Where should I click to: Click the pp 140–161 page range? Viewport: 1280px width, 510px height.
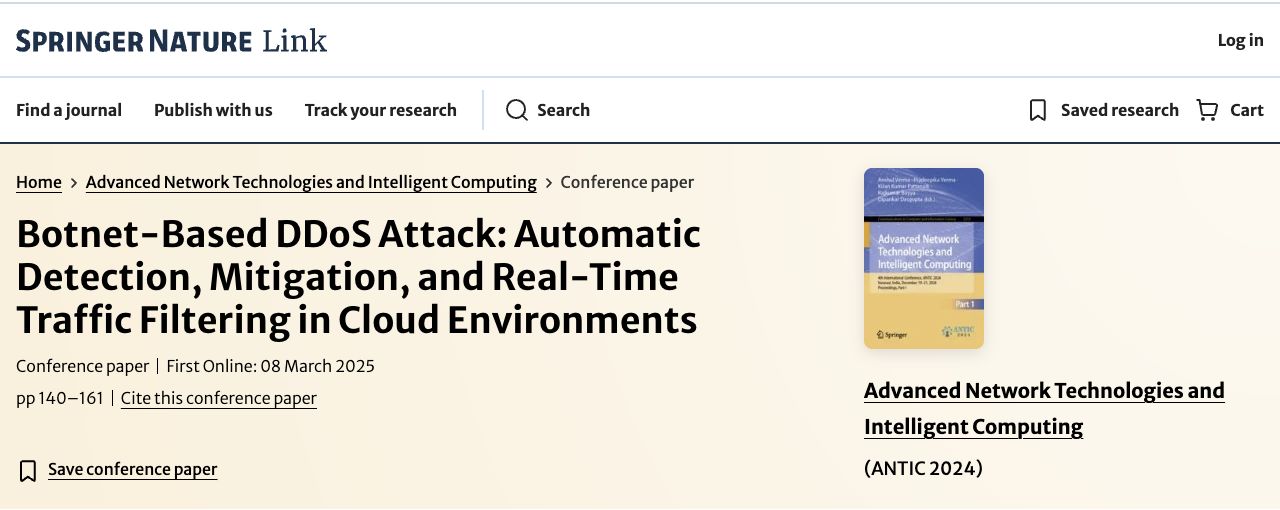tap(60, 398)
